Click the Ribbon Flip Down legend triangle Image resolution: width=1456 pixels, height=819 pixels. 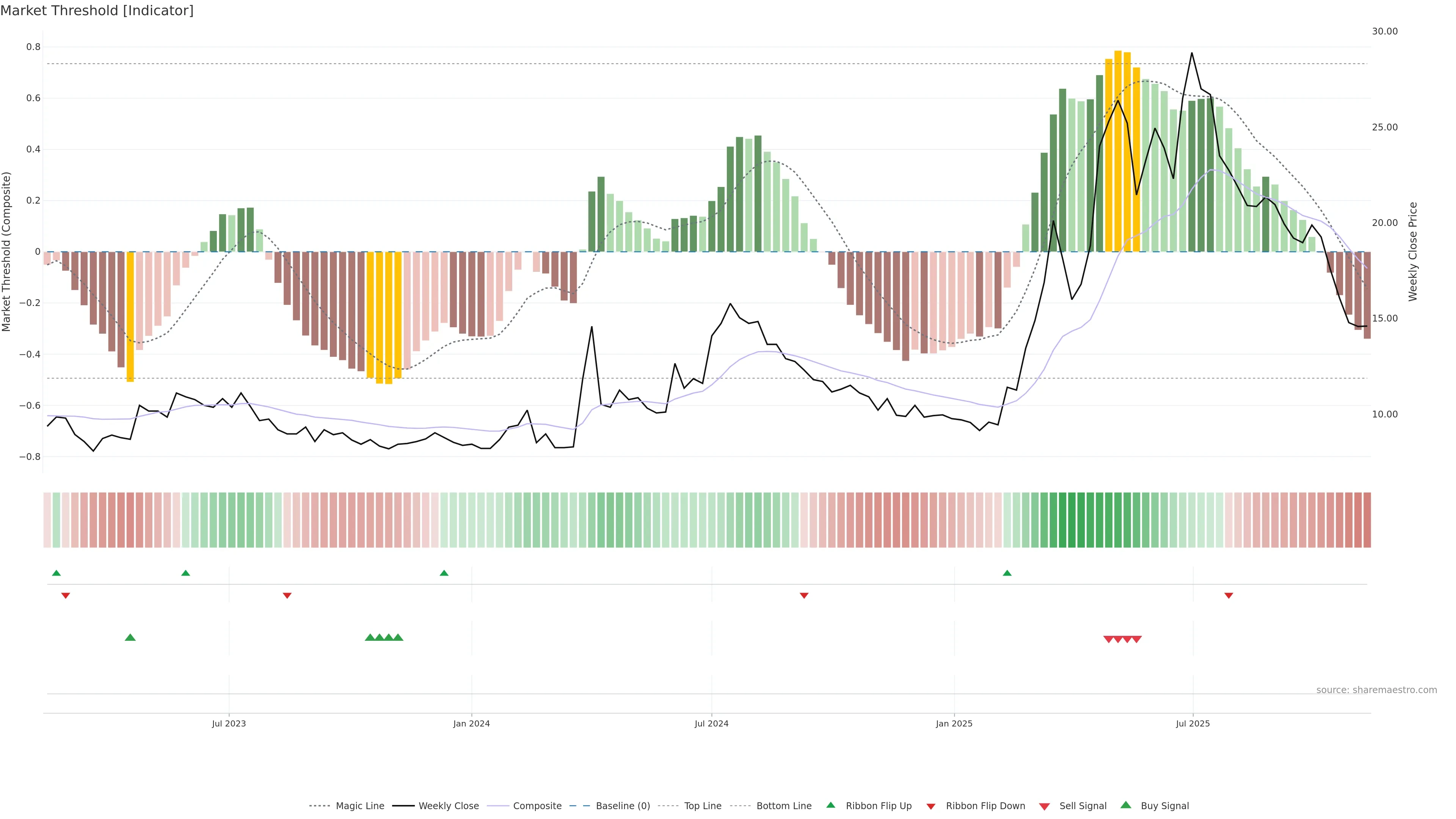tap(931, 806)
